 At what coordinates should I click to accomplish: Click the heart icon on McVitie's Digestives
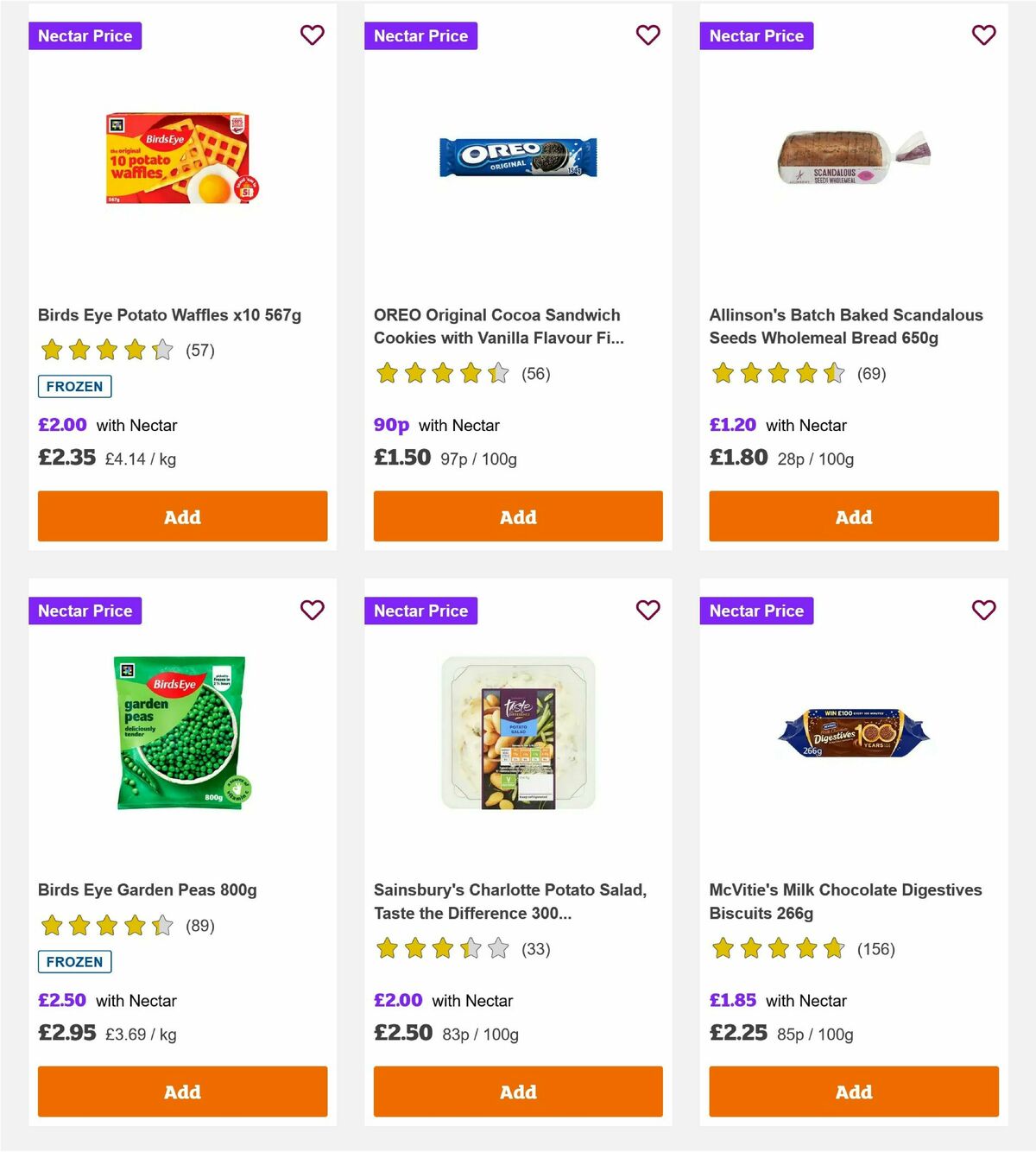[983, 611]
